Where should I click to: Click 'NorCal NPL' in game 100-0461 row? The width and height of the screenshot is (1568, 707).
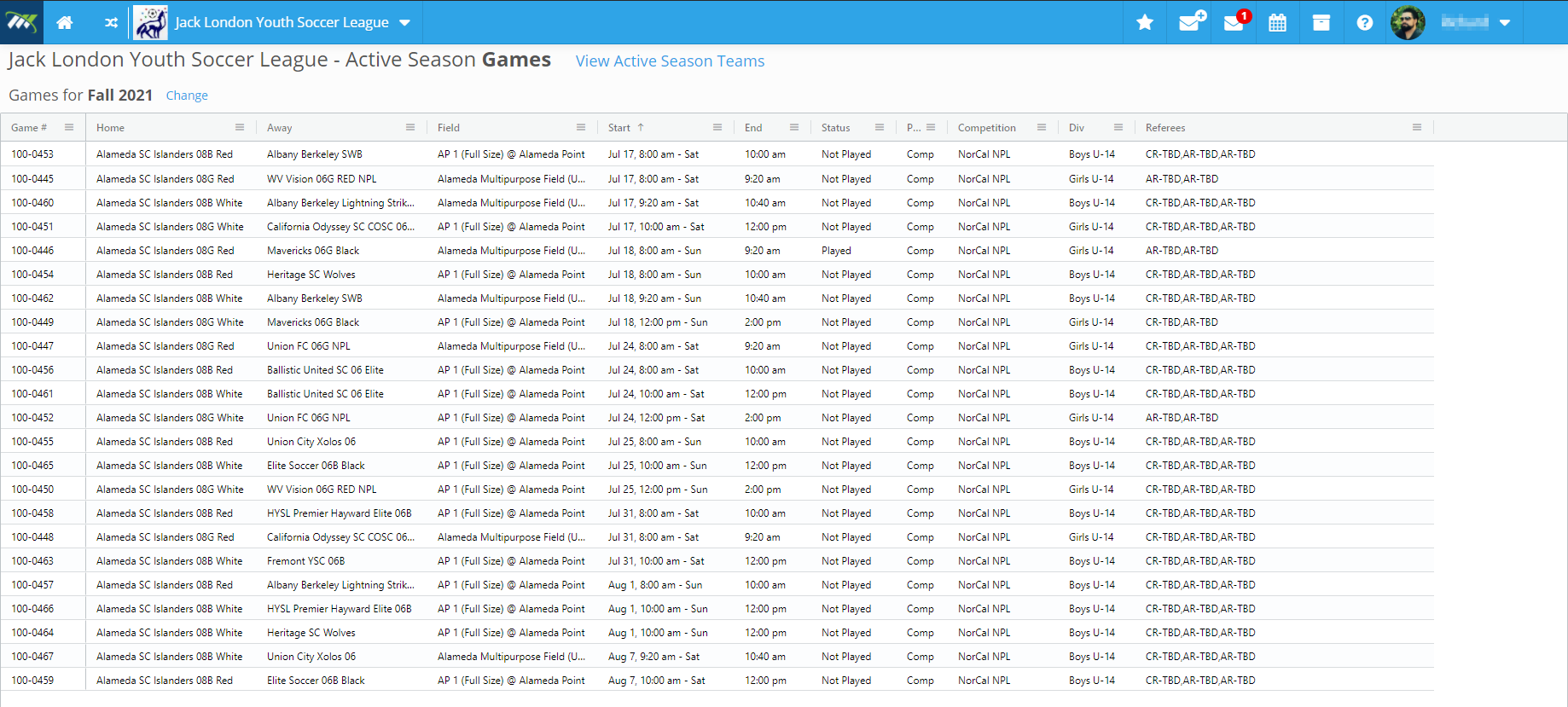984,394
